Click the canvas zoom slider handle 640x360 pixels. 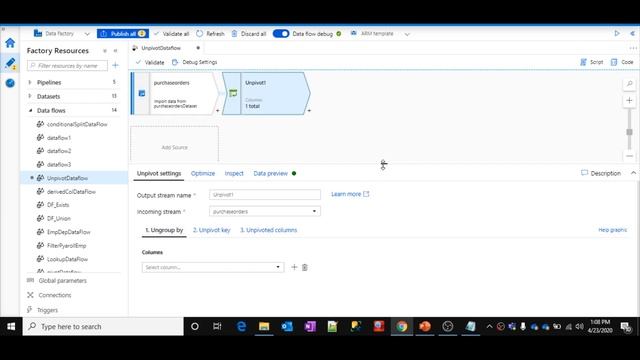(x=629, y=132)
